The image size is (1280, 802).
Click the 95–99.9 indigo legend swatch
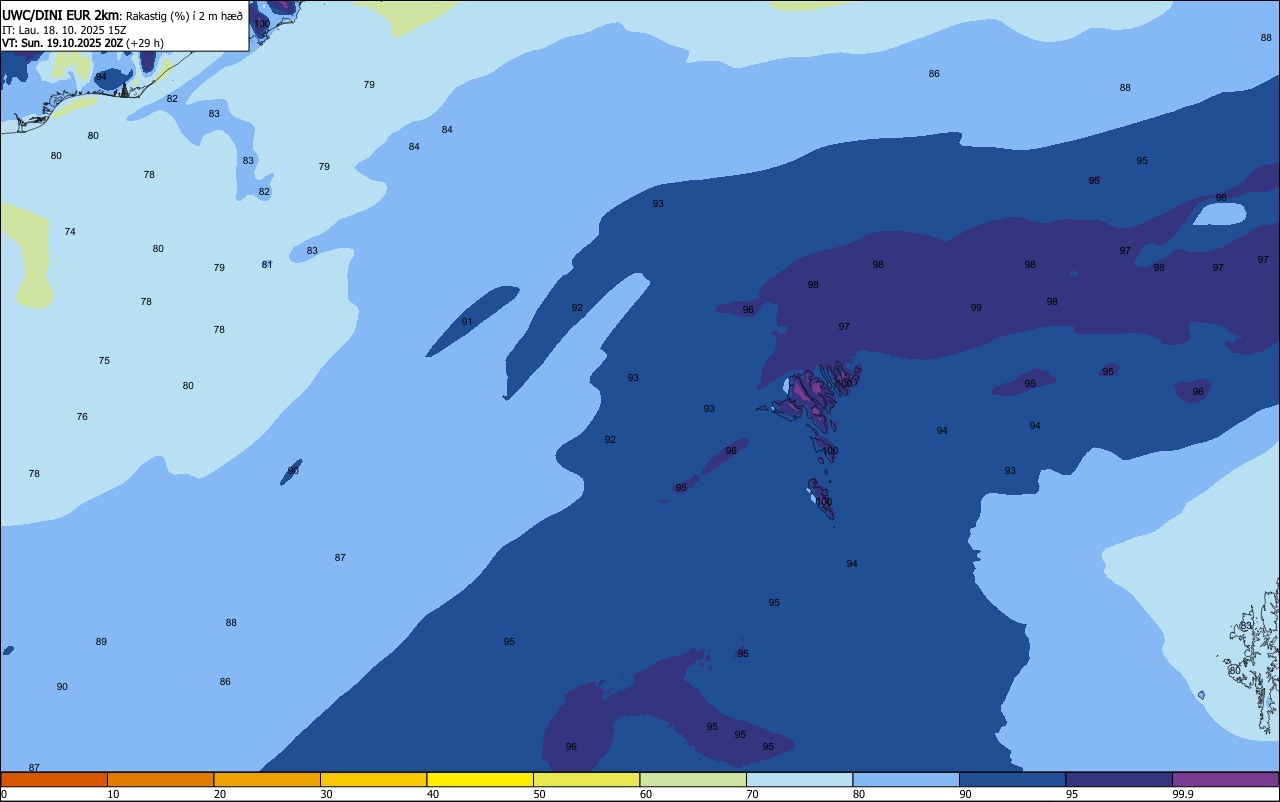pos(1119,779)
